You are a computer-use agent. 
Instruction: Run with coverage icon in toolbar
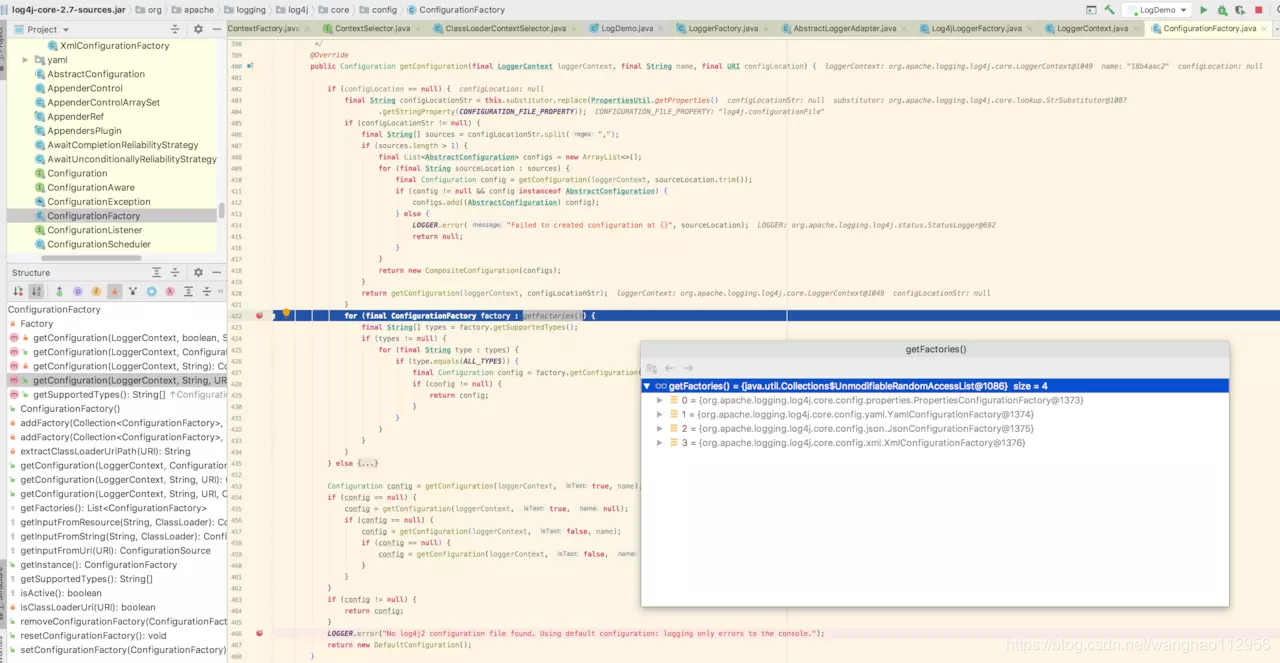[1240, 10]
